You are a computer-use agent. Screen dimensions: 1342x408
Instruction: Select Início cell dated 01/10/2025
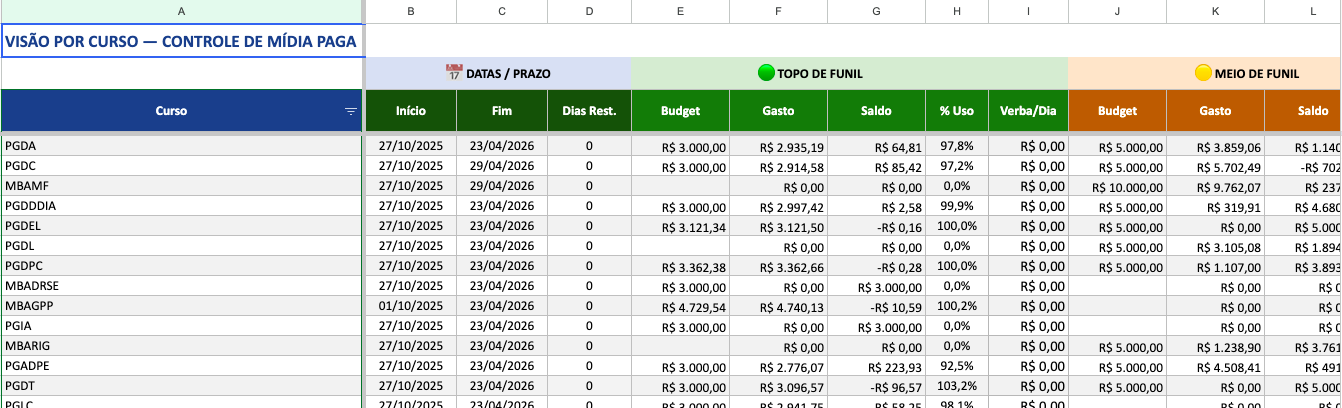point(410,306)
